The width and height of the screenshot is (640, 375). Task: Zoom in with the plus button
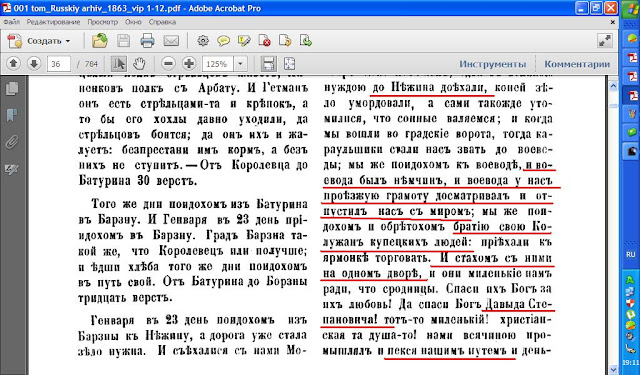pyautogui.click(x=189, y=64)
